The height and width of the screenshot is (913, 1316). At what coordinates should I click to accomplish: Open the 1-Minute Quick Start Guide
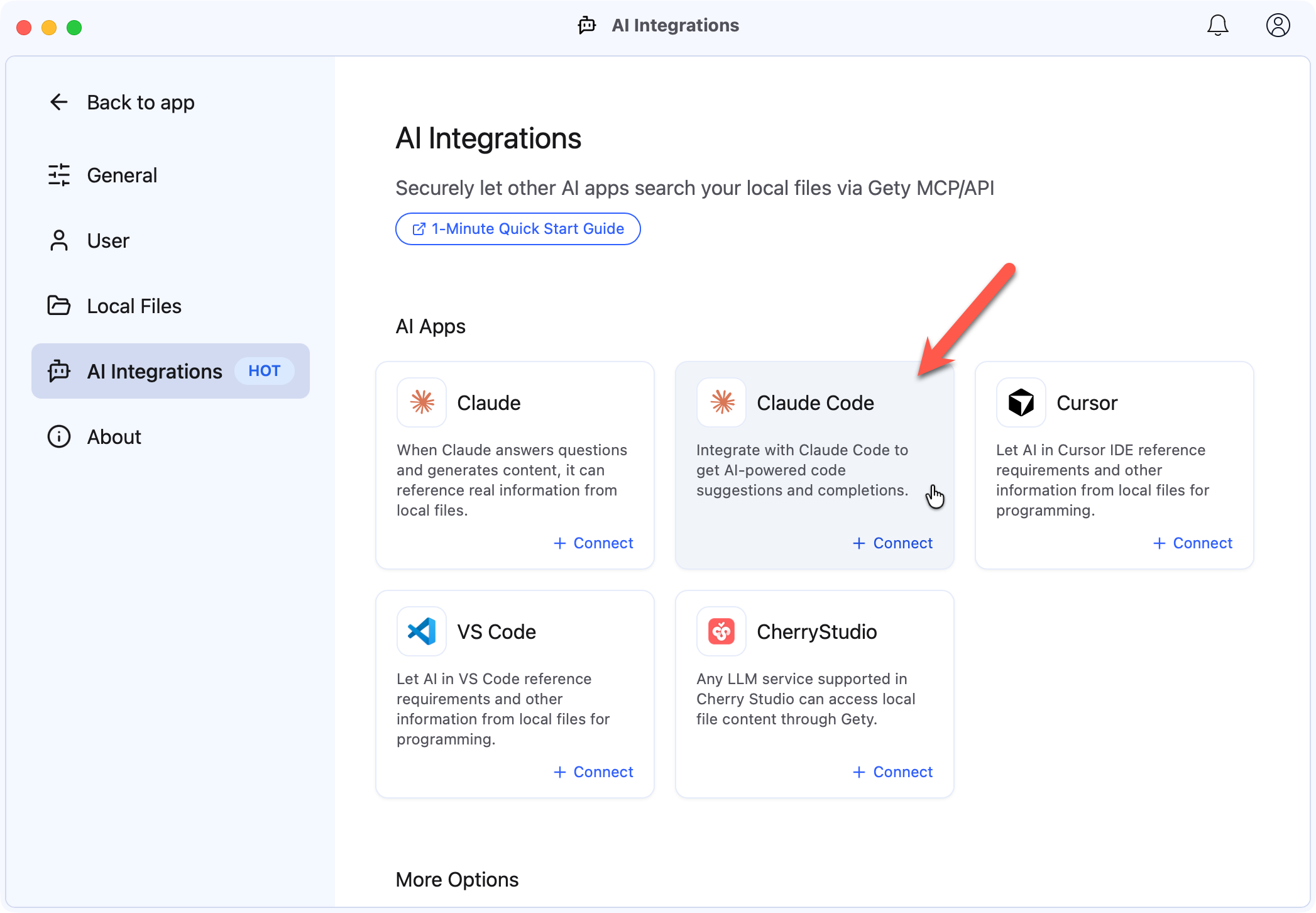click(517, 228)
